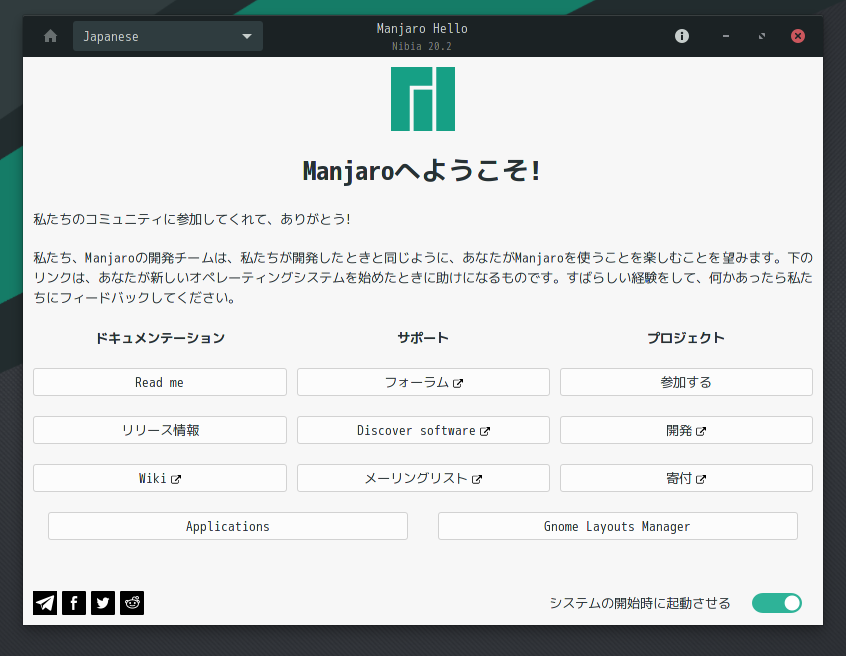Open the Read me button
The height and width of the screenshot is (656, 846).
click(160, 382)
